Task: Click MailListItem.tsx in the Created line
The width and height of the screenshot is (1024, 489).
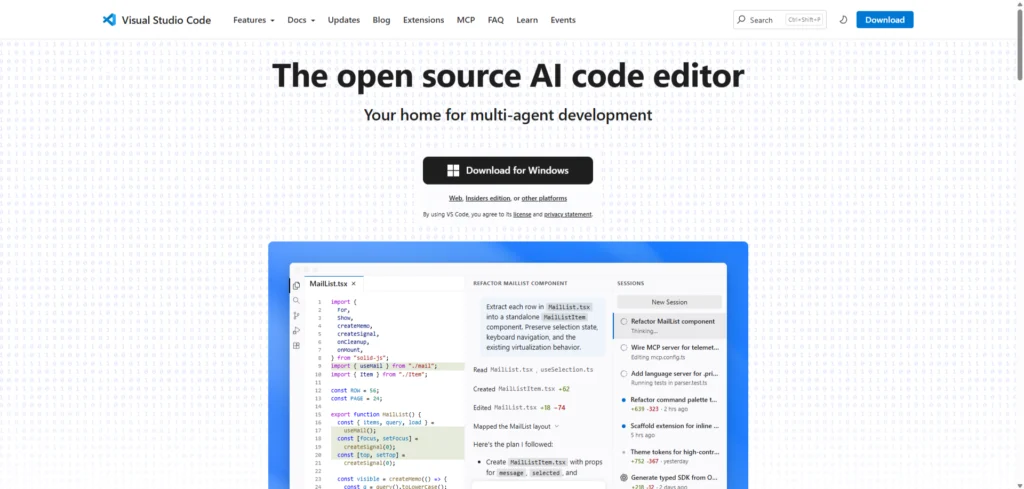Action: pyautogui.click(x=526, y=389)
